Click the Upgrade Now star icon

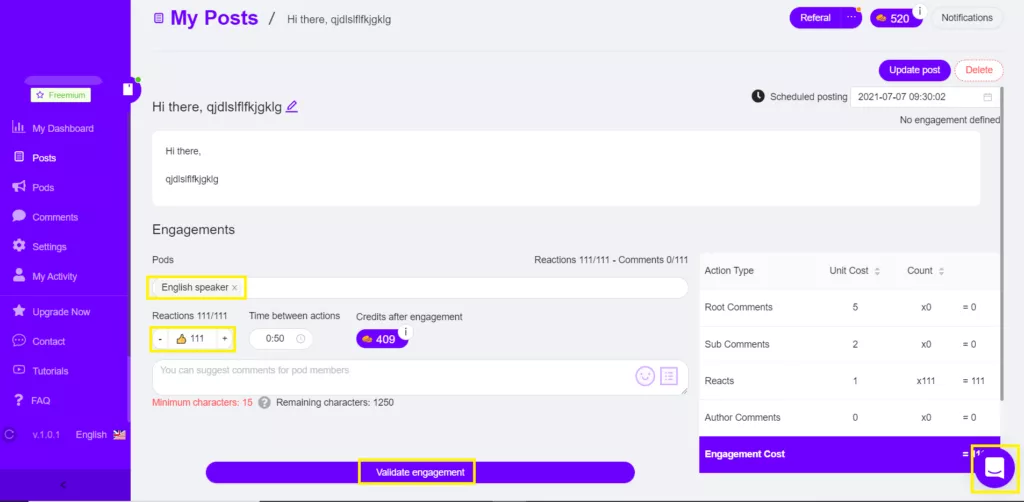click(x=19, y=311)
